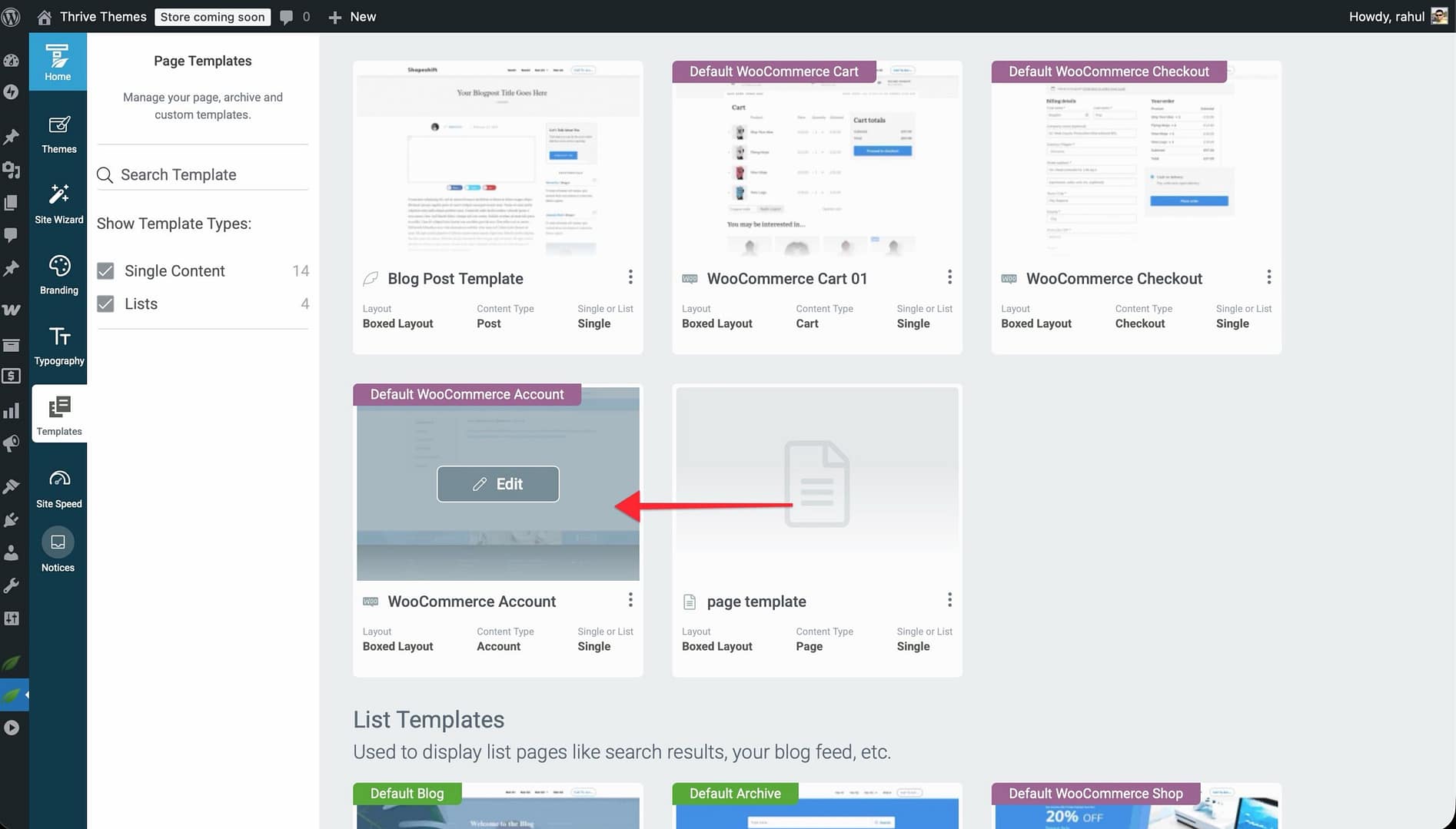
Task: Open options menu for WooCommerce Cart 01
Action: 949,277
